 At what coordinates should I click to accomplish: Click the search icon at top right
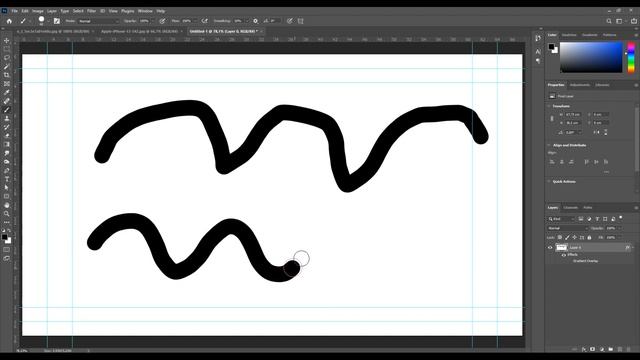(x=609, y=21)
